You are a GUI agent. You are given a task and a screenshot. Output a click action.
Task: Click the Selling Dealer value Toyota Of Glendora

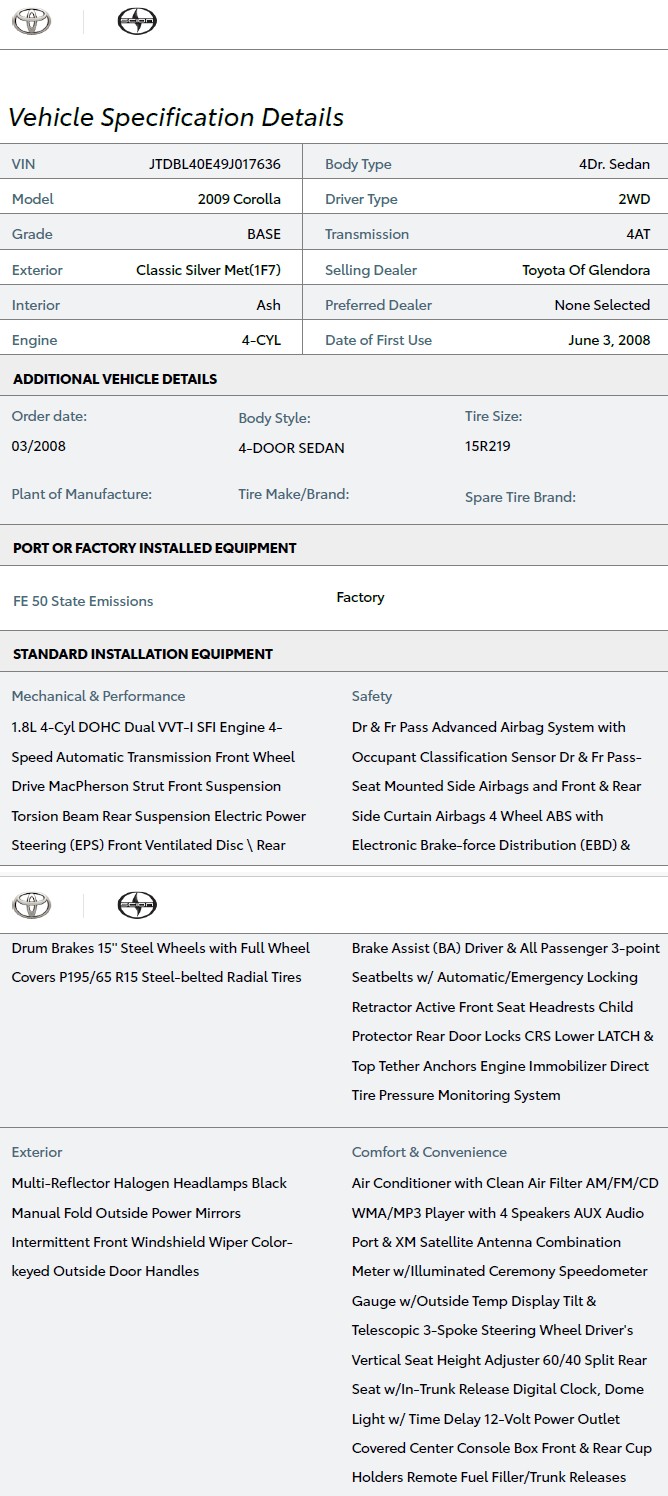(586, 270)
